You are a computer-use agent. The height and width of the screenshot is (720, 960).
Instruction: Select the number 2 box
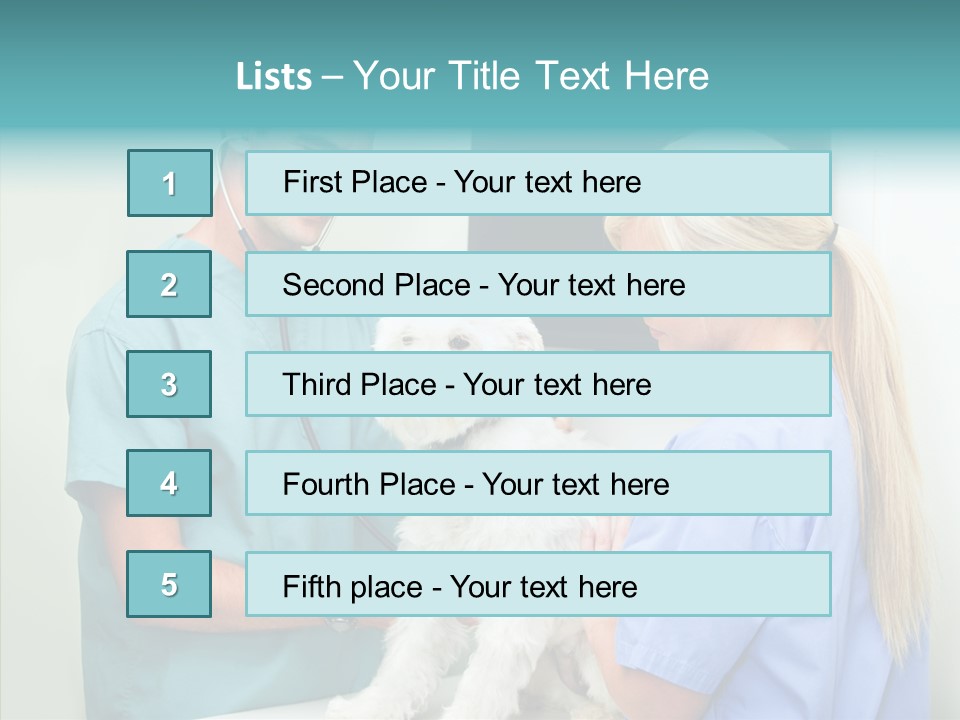point(169,284)
